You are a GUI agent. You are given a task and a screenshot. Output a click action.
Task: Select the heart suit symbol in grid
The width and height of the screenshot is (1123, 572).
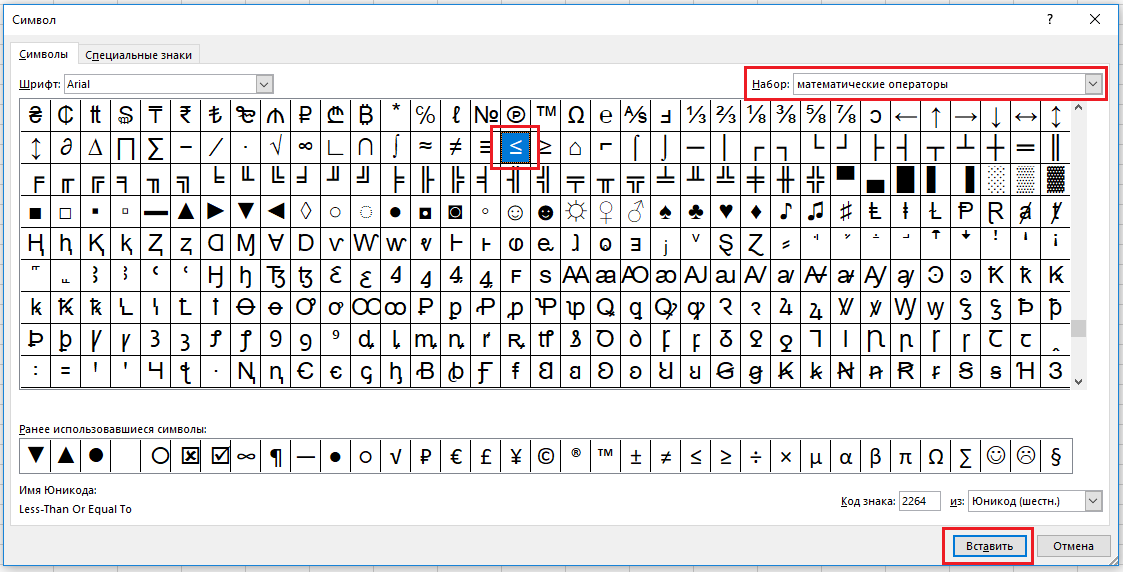coord(726,212)
